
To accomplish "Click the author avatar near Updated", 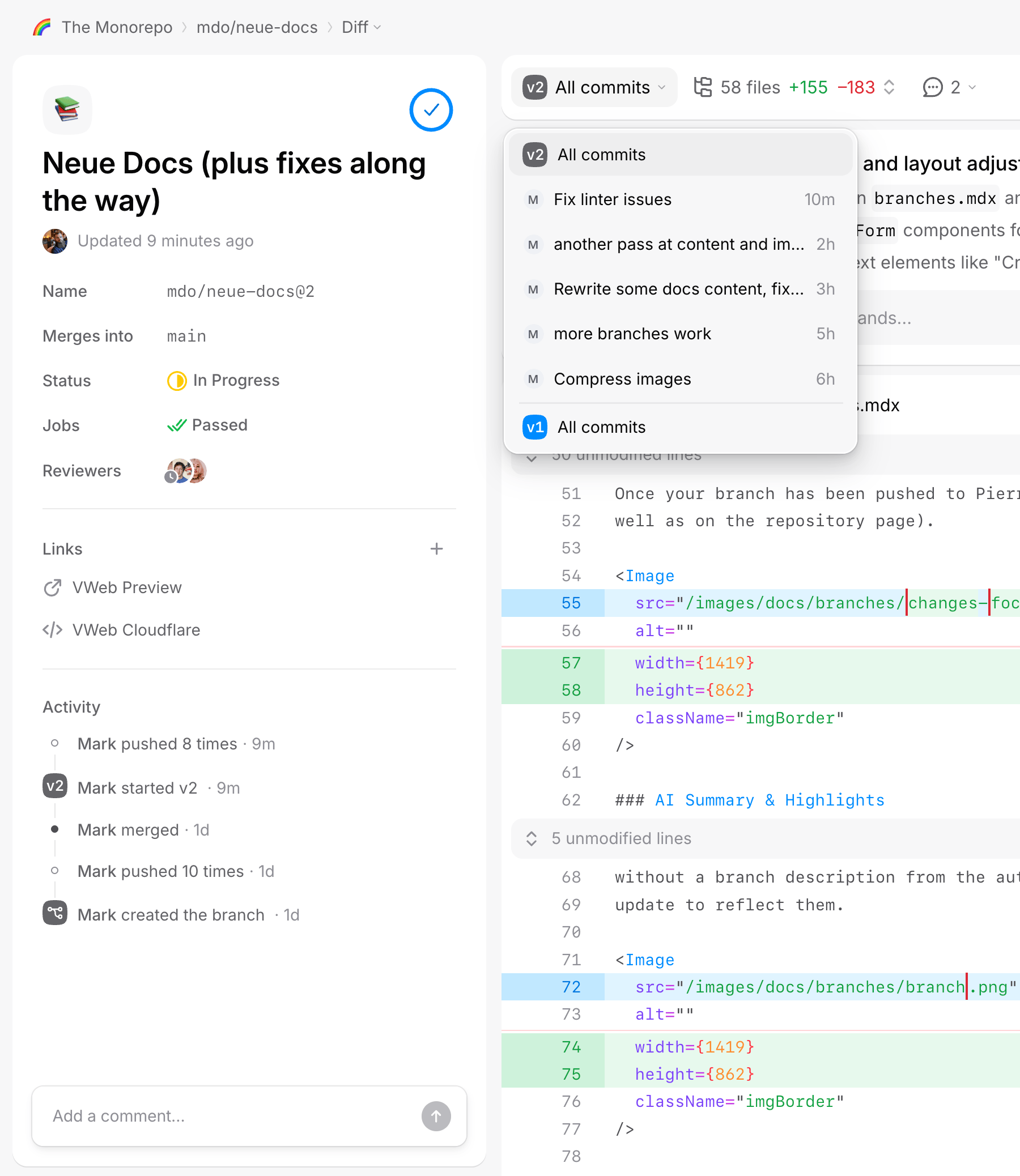I will [55, 241].
